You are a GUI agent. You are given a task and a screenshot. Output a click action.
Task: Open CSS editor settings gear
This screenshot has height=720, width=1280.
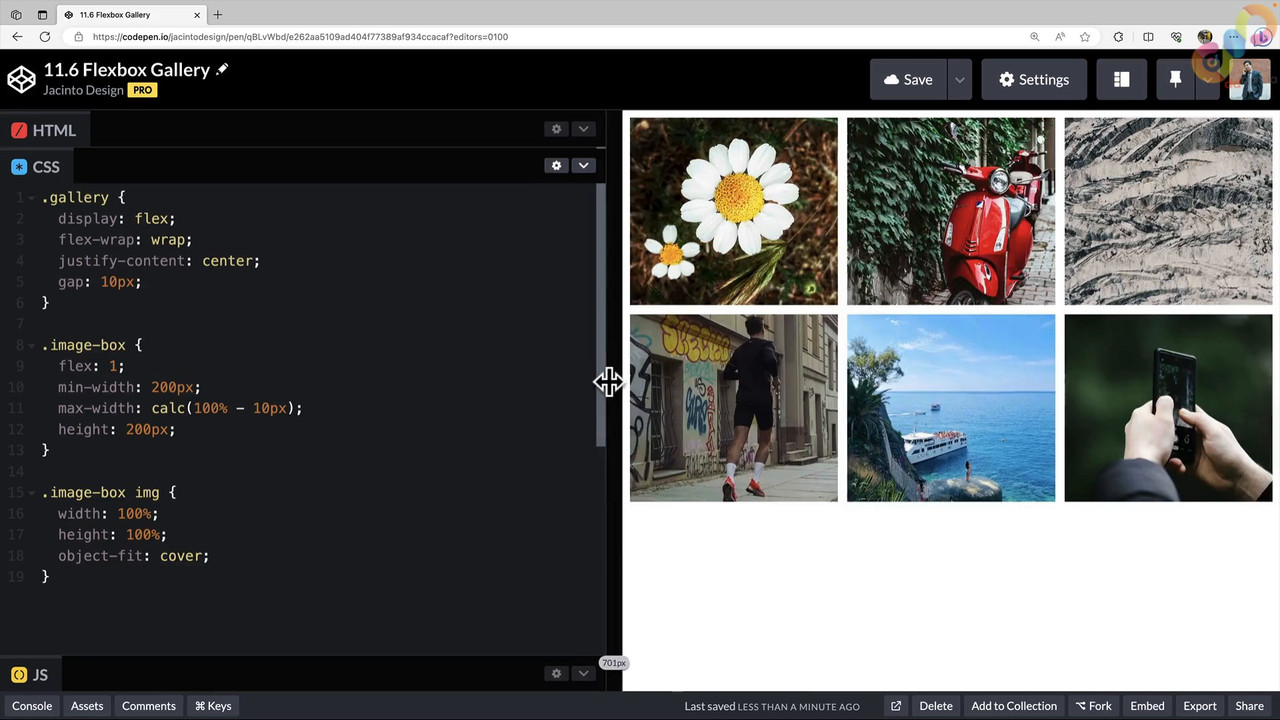[557, 165]
